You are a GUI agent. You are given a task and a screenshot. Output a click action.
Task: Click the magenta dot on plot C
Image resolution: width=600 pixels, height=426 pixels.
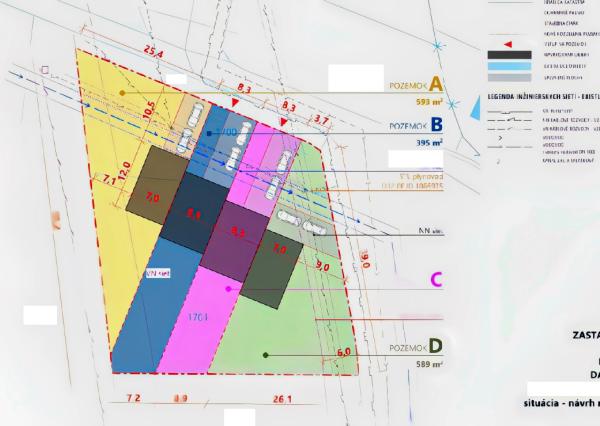229,289
